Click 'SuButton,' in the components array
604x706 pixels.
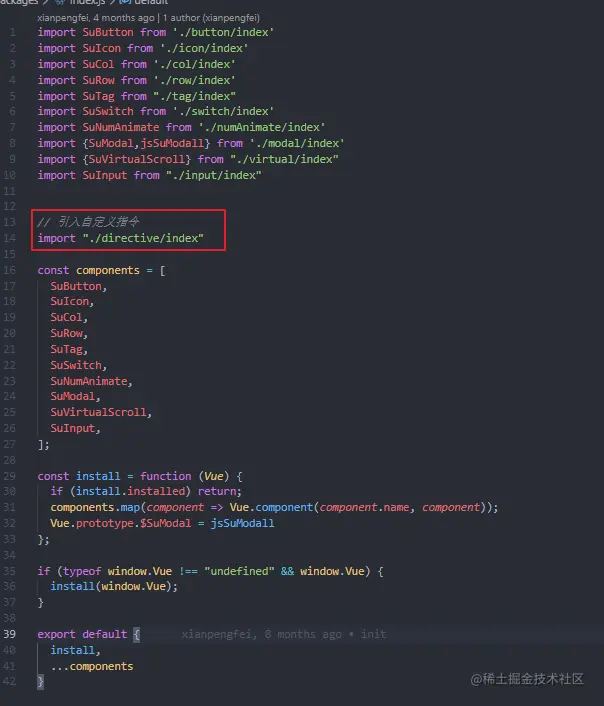pyautogui.click(x=78, y=286)
